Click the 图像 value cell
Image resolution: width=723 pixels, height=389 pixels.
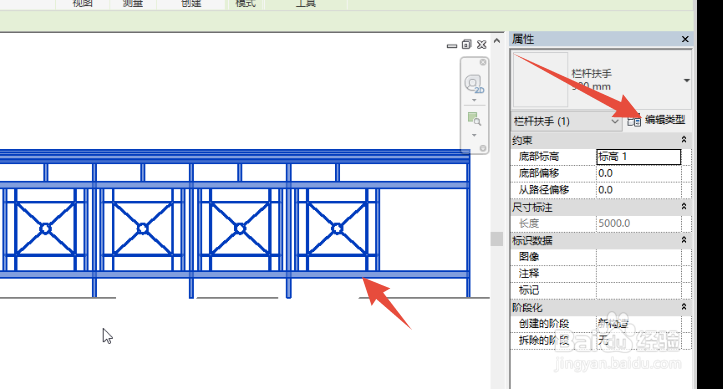pyautogui.click(x=639, y=257)
